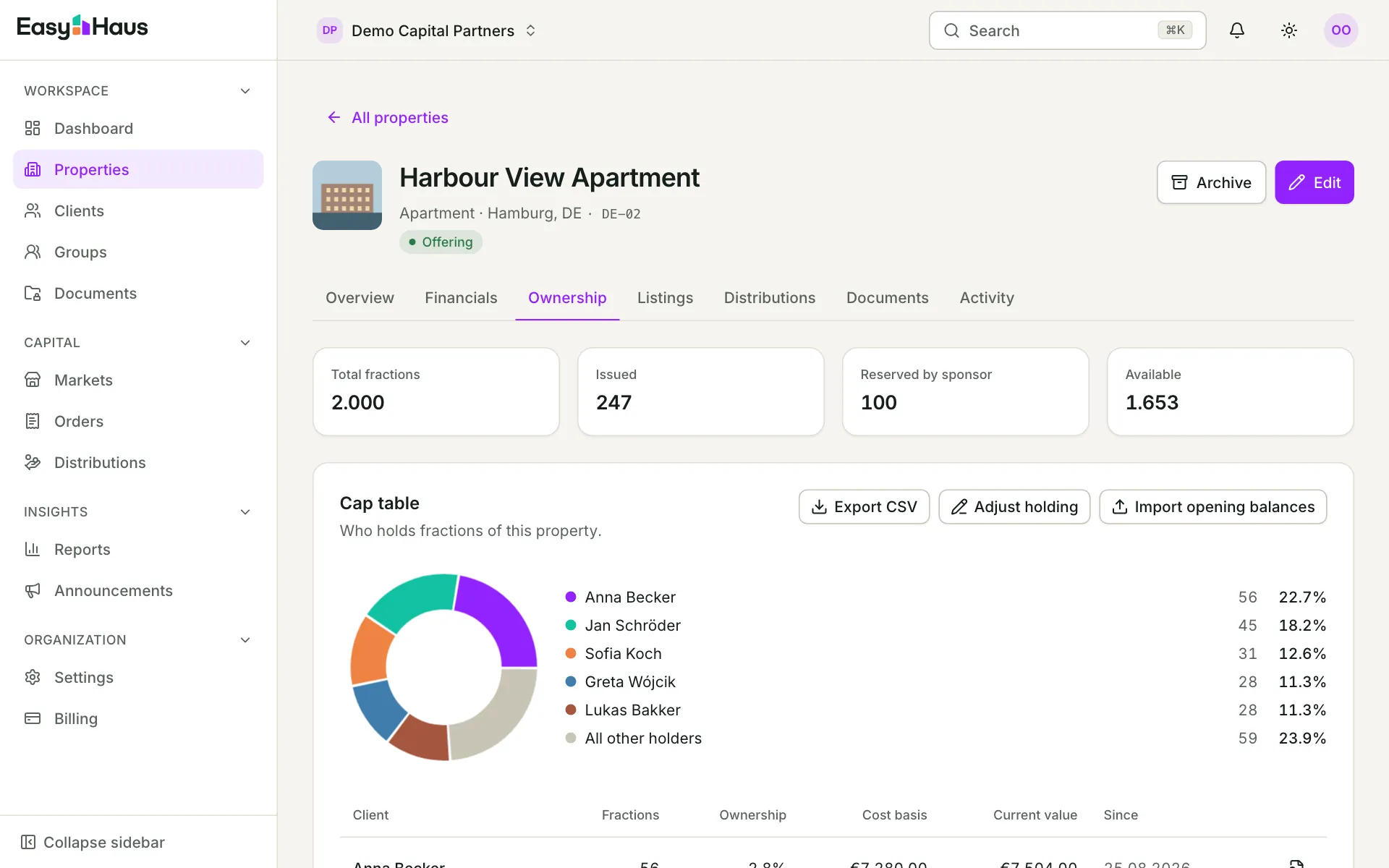Click the back arrow beside All properties
The width and height of the screenshot is (1389, 868).
pos(334,117)
